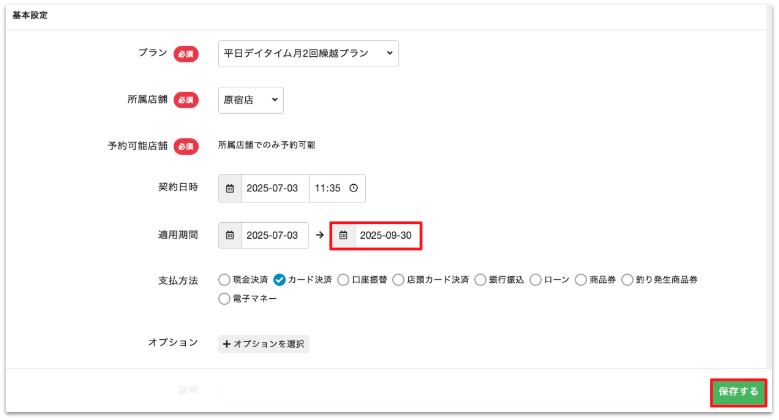
Task: Click the 2025-09-30 end date field
Action: pyautogui.click(x=385, y=235)
